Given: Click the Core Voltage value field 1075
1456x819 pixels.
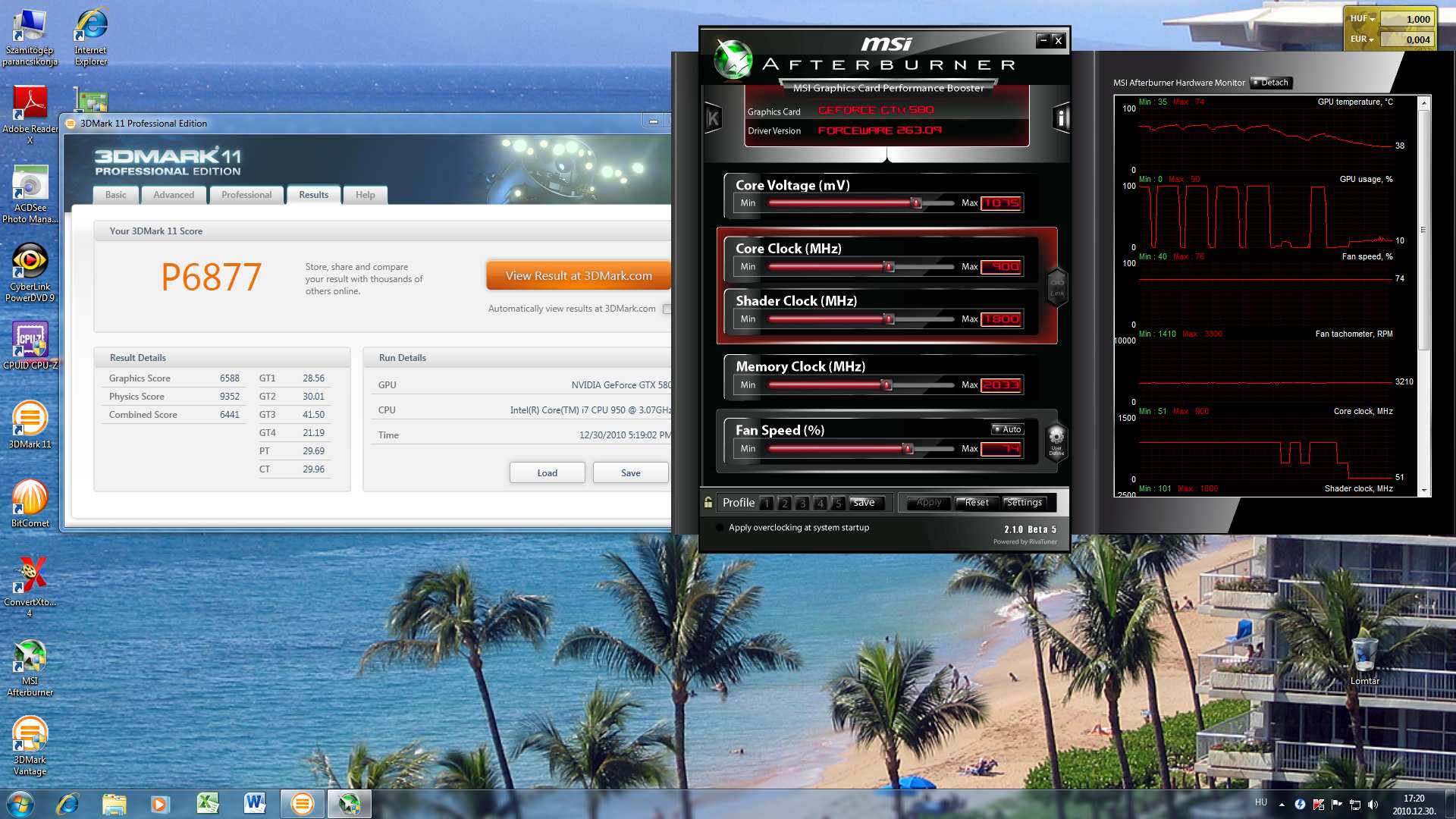Looking at the screenshot, I should [1002, 203].
